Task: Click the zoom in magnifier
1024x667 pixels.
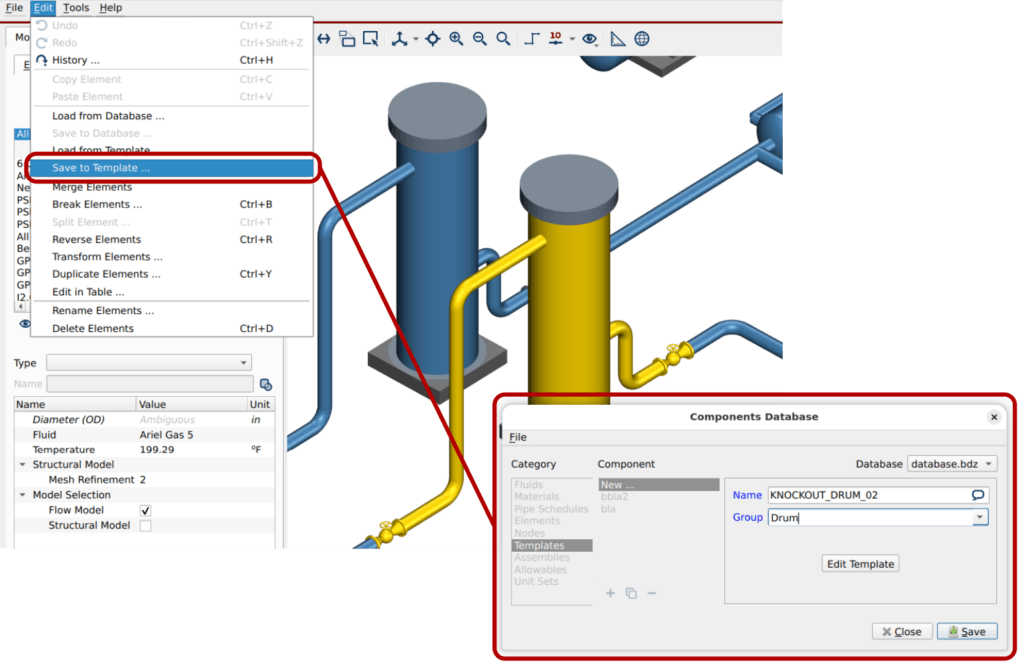Action: click(x=456, y=39)
